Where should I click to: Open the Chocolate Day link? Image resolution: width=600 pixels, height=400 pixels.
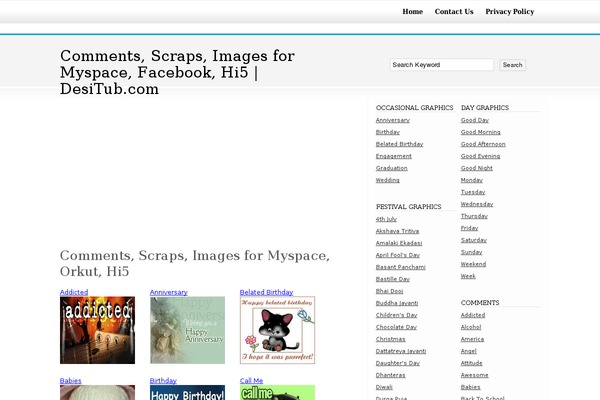[396, 327]
